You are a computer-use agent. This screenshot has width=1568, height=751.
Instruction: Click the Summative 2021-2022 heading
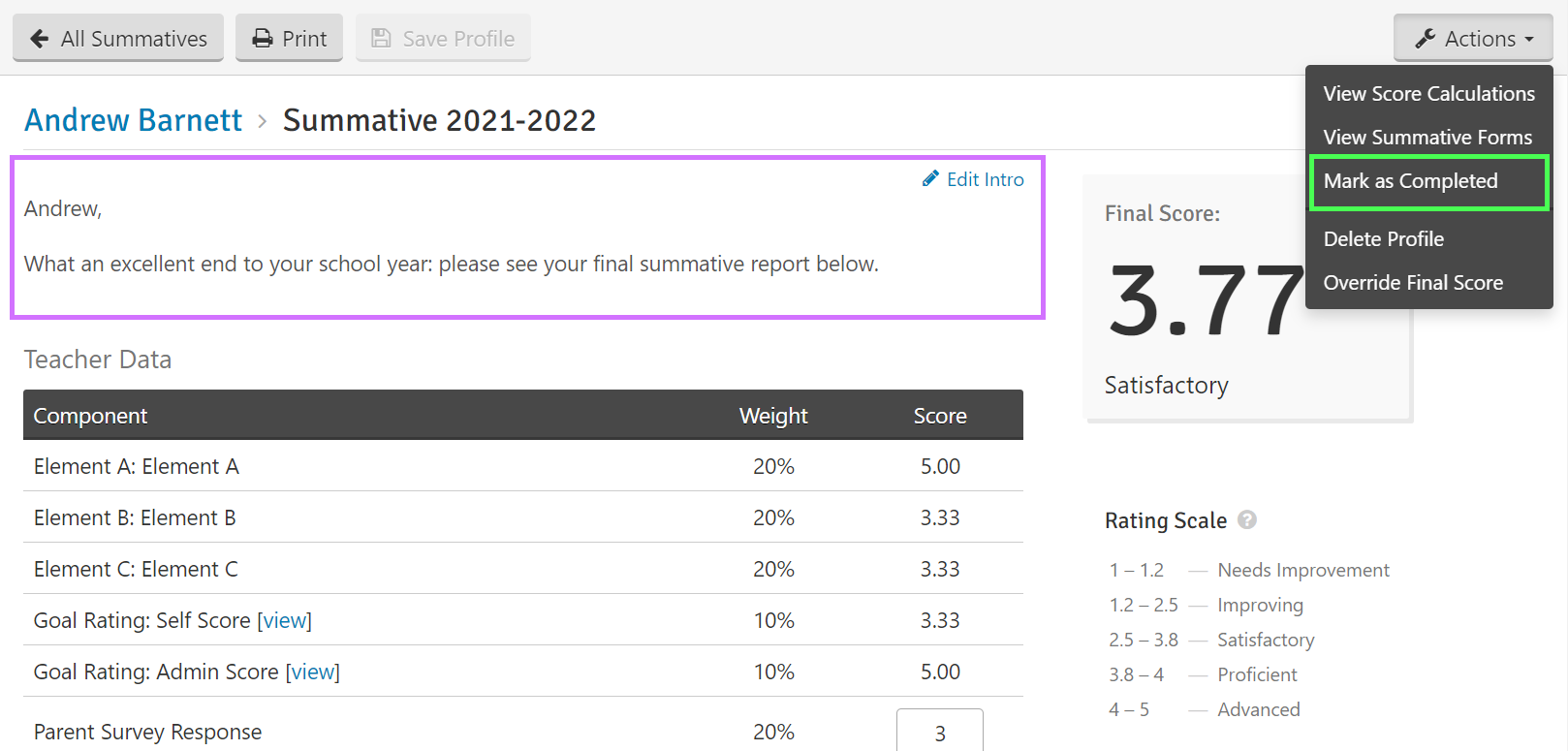(439, 120)
